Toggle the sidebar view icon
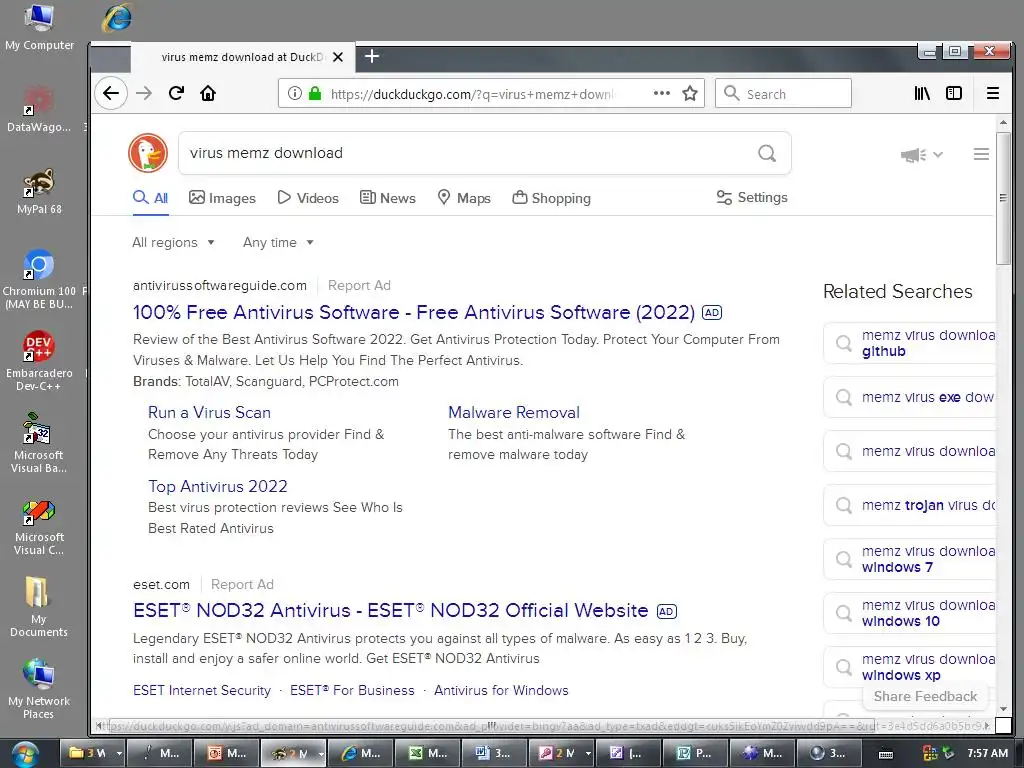Screen dimensions: 1024x768 coord(954,93)
